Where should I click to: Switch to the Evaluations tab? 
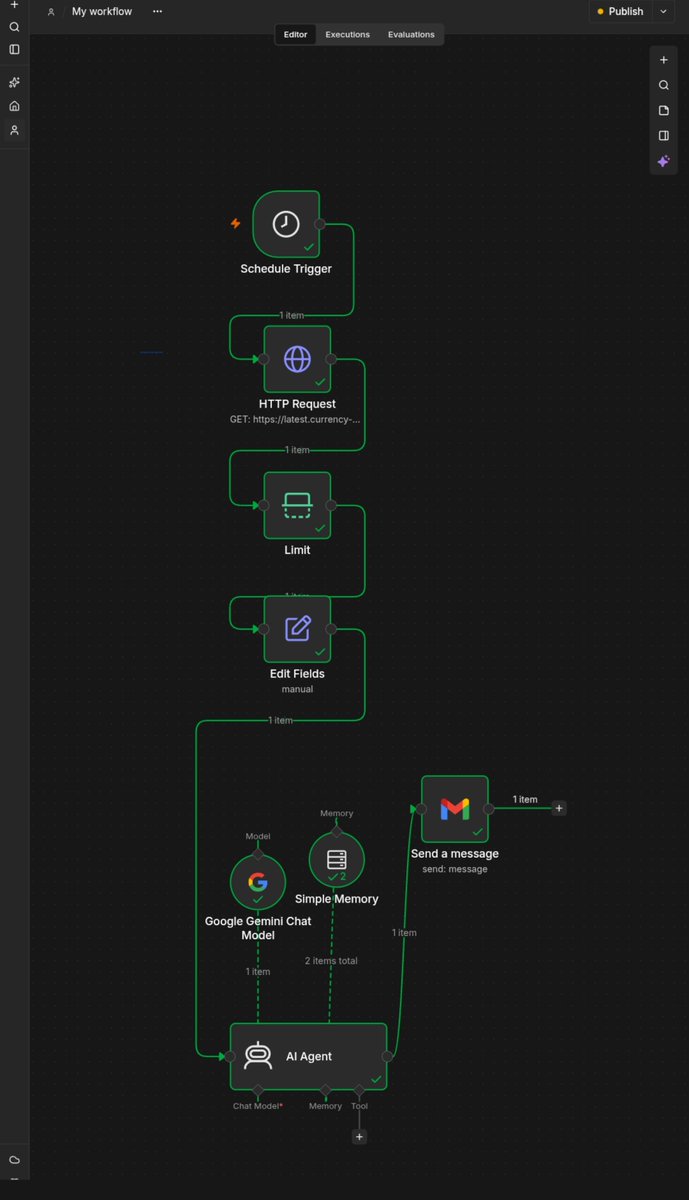[411, 34]
